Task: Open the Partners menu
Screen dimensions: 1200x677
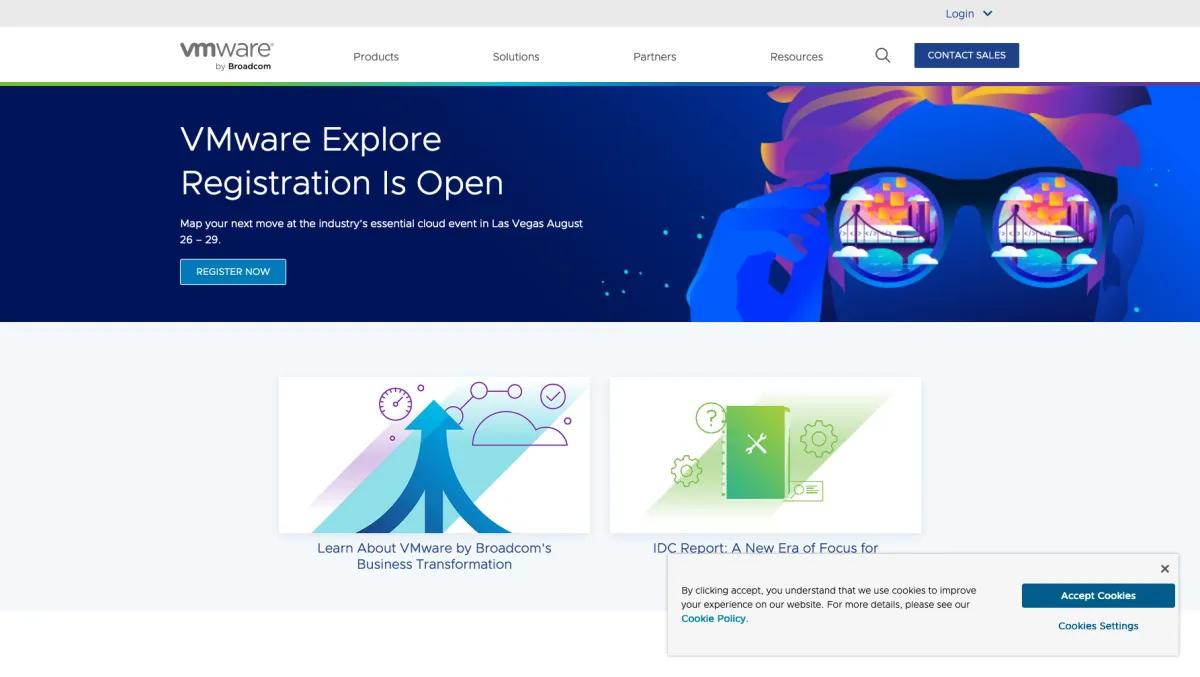Action: [655, 57]
